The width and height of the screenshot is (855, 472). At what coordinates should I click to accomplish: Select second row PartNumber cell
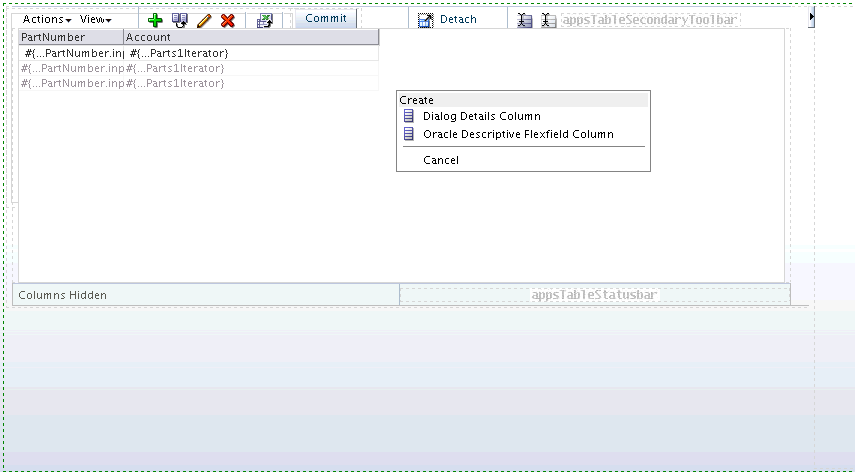(x=73, y=68)
